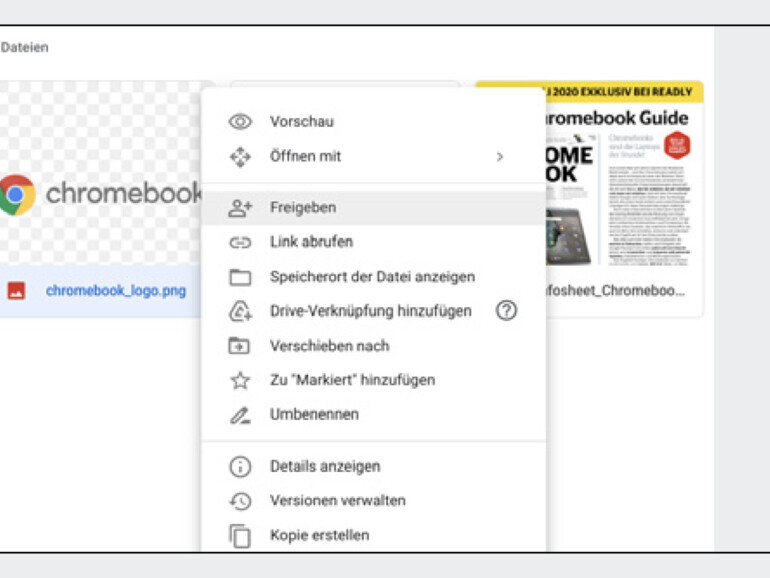Click the chain link icon beside Link abrufen

(240, 242)
